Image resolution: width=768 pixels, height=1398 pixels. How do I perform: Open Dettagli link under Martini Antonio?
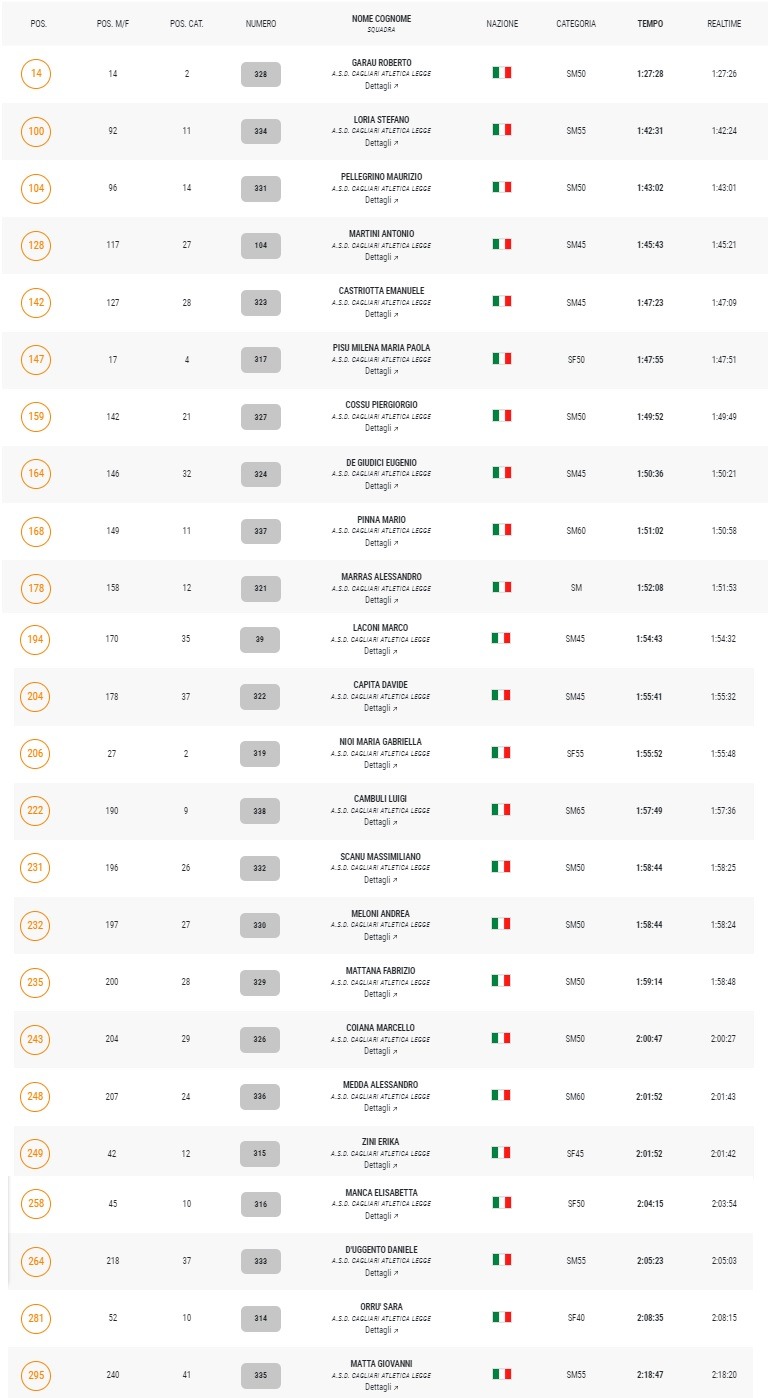[381, 257]
